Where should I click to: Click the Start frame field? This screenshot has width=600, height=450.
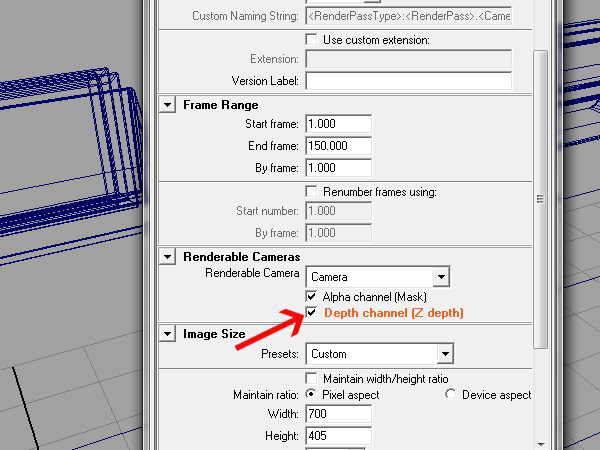point(339,124)
